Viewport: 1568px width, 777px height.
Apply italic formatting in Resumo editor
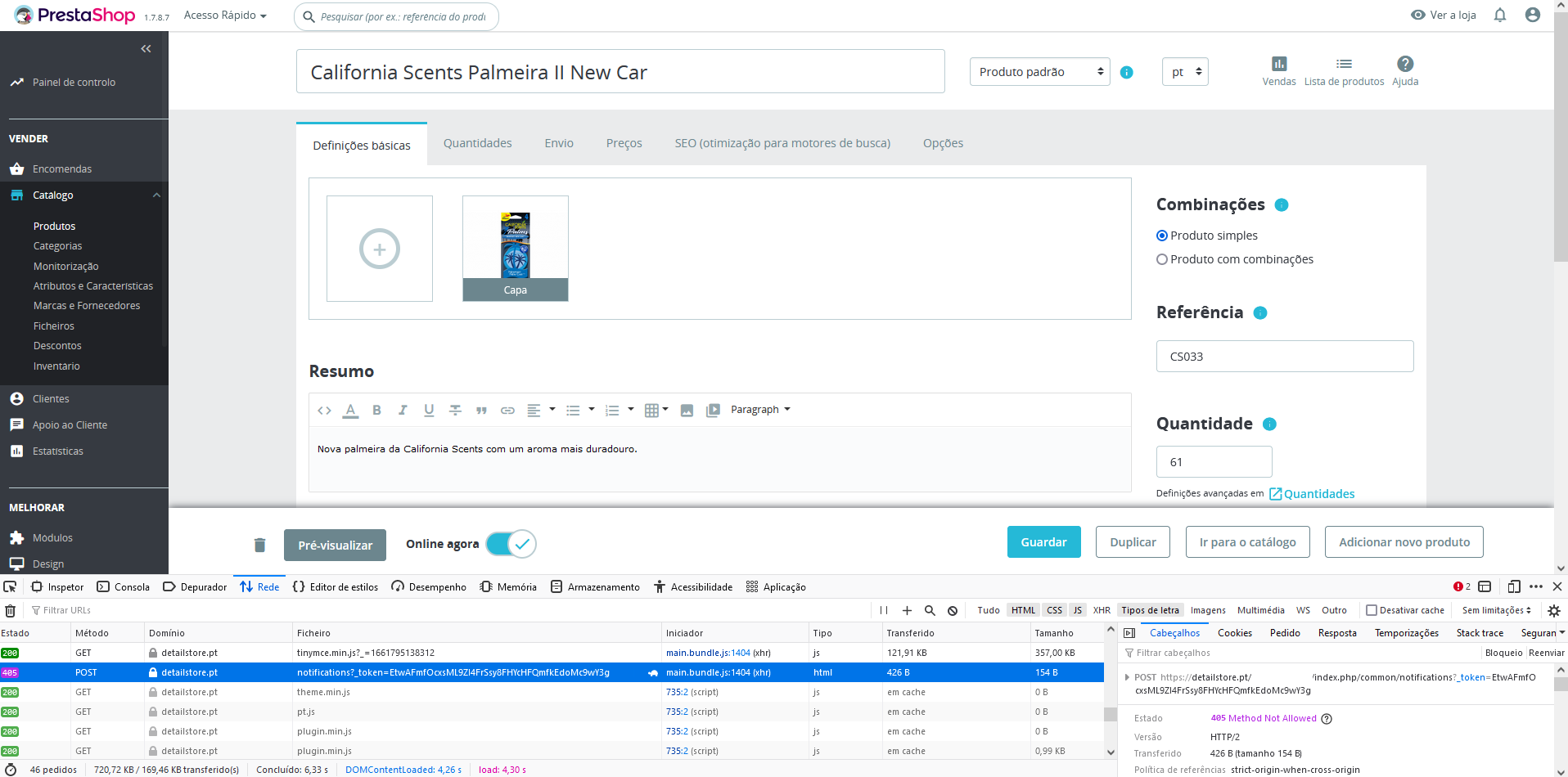tap(403, 410)
